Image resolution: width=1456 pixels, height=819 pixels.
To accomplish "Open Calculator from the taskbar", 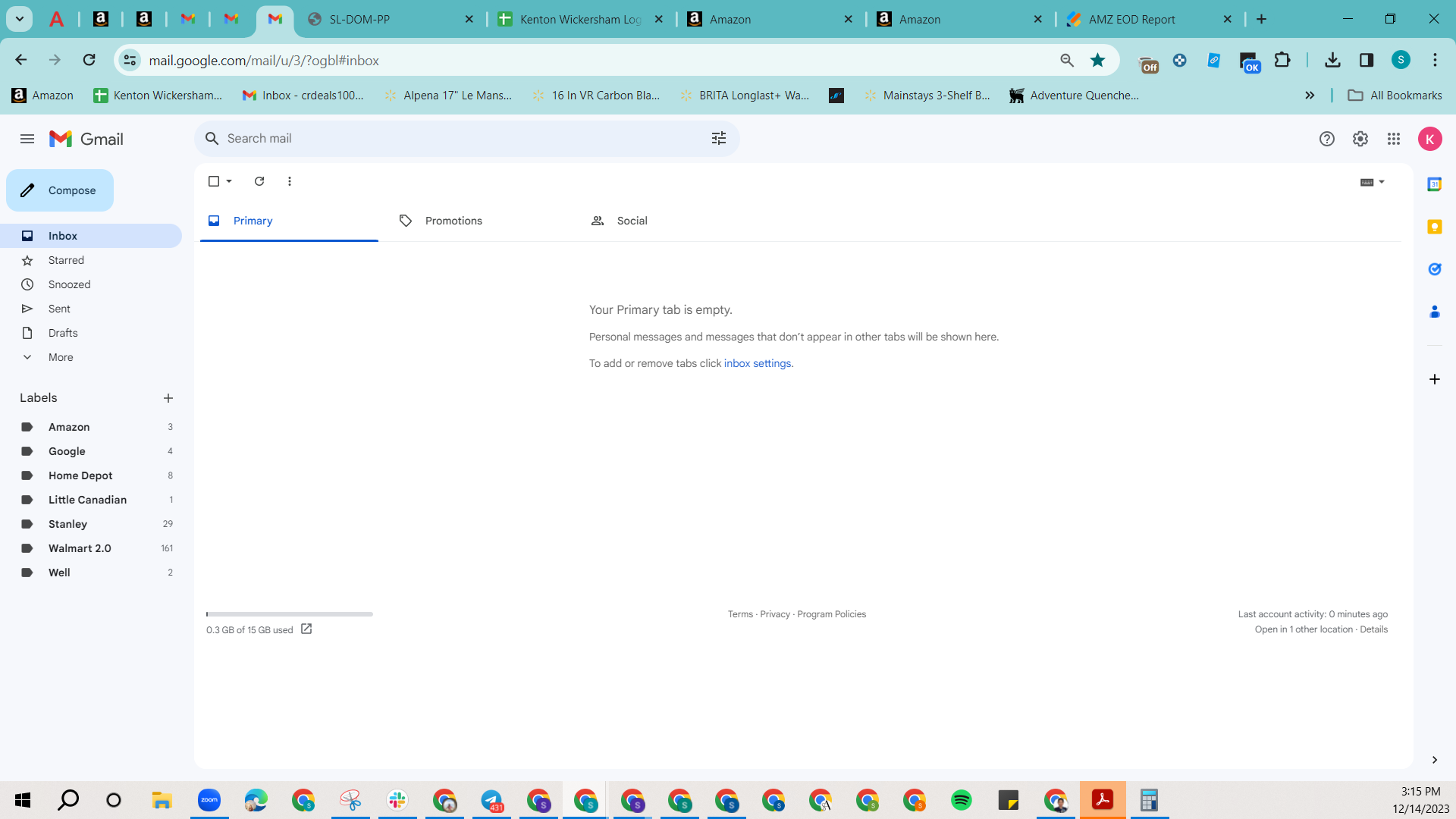I will [1150, 800].
